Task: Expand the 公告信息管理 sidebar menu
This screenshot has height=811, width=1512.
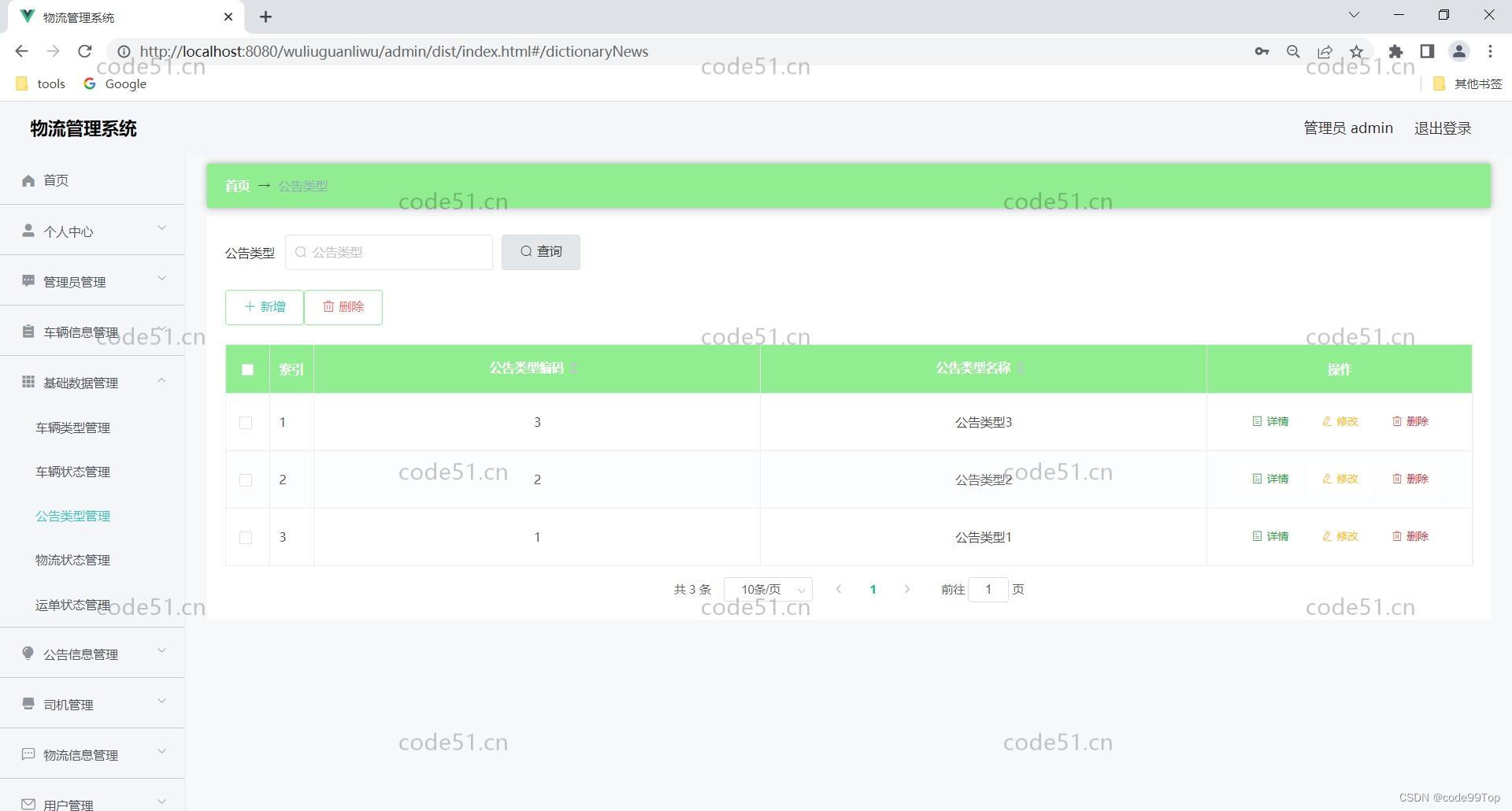Action: pos(92,654)
